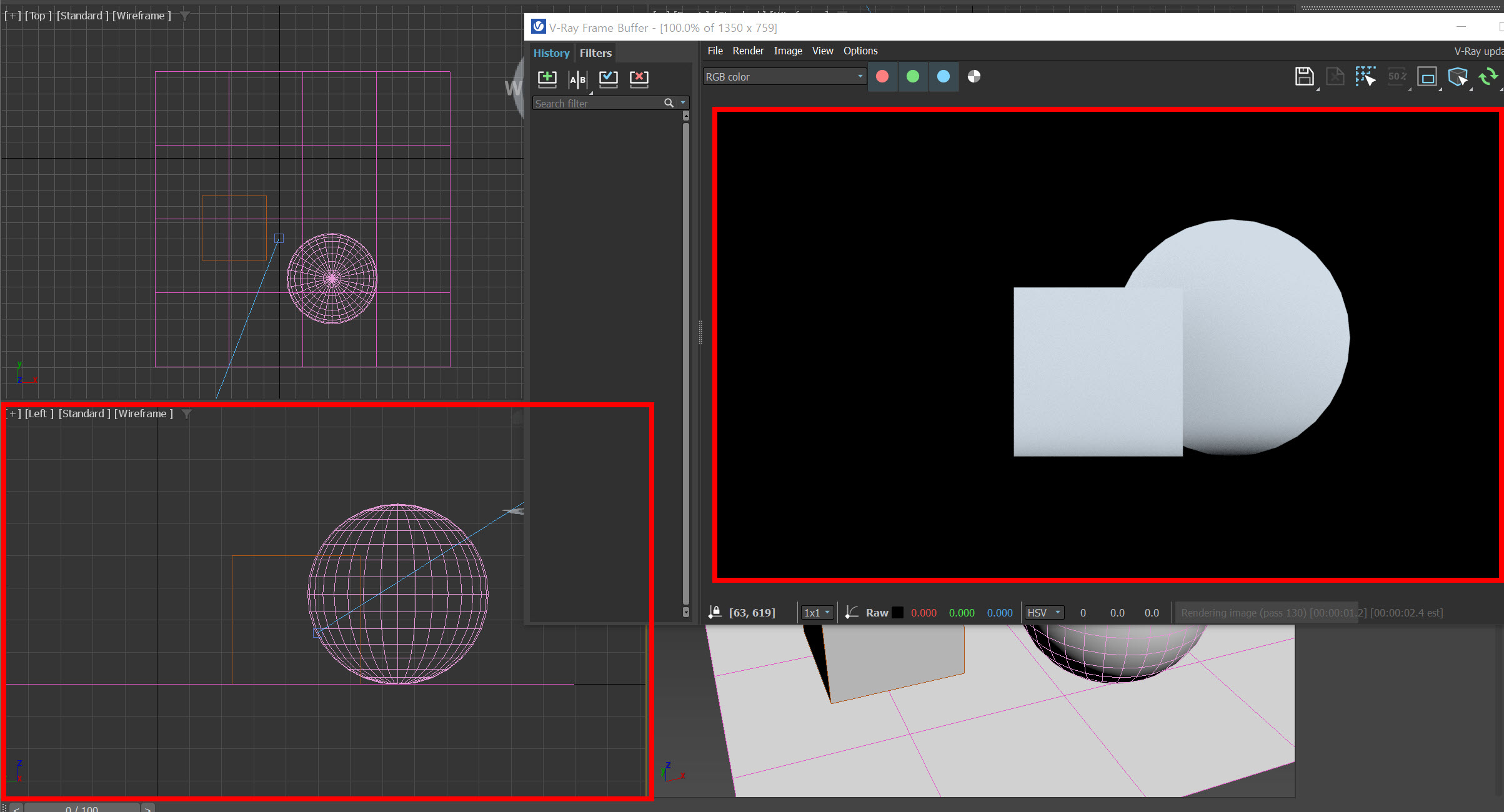Open the A/B compare tool
Screen dimensions: 1504x812
click(577, 79)
